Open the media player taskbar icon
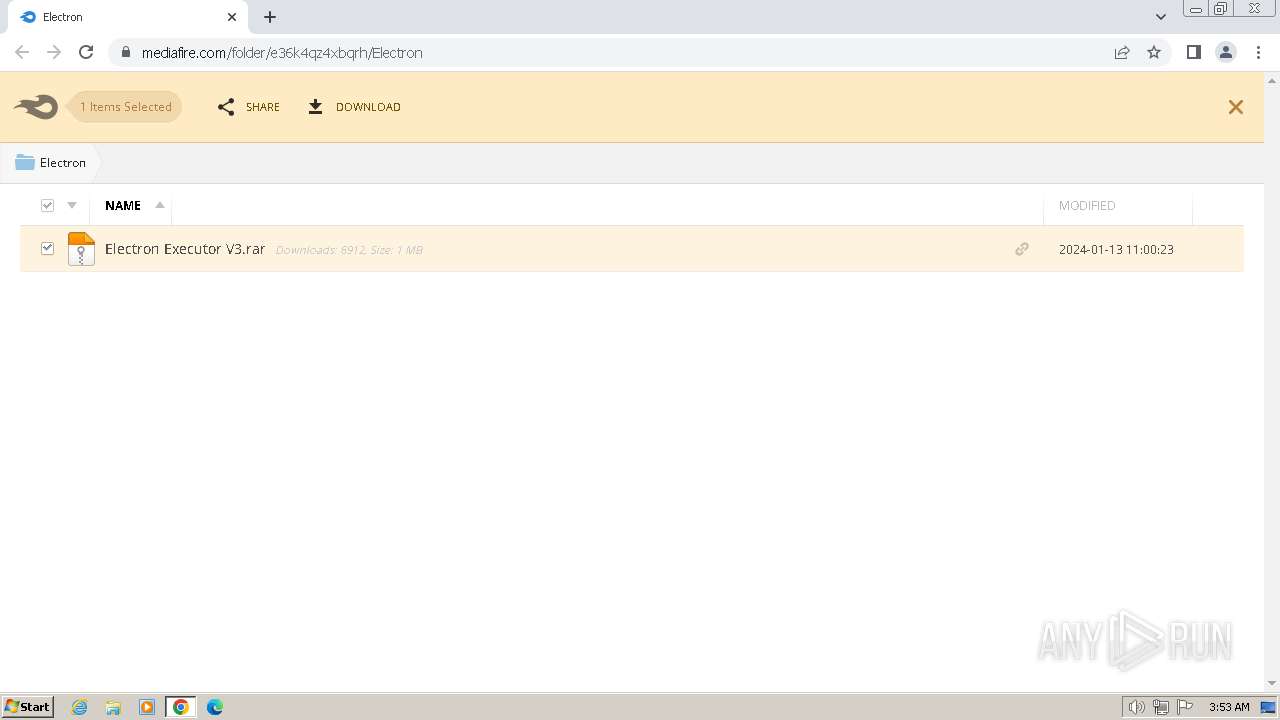The width and height of the screenshot is (1280, 720). pyautogui.click(x=147, y=707)
